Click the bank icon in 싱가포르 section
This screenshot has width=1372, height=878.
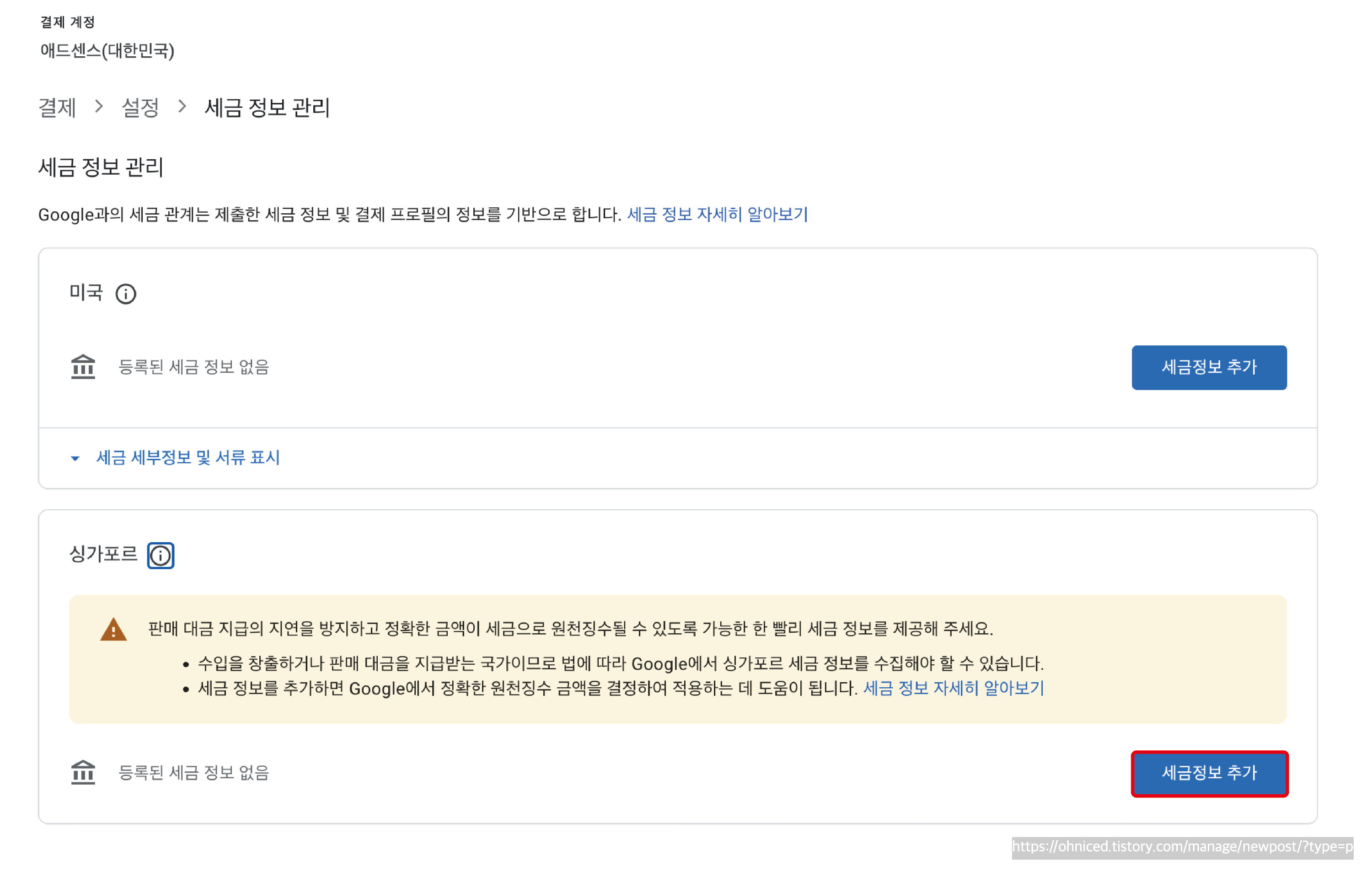[x=83, y=772]
